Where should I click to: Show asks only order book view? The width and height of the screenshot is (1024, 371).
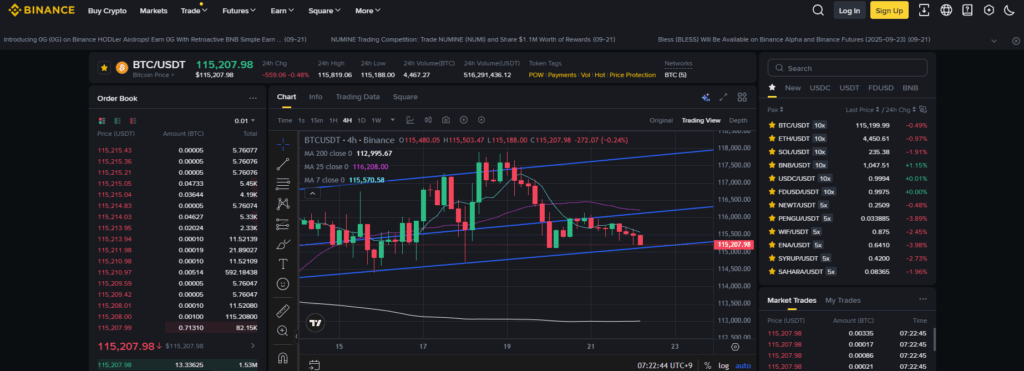click(133, 121)
